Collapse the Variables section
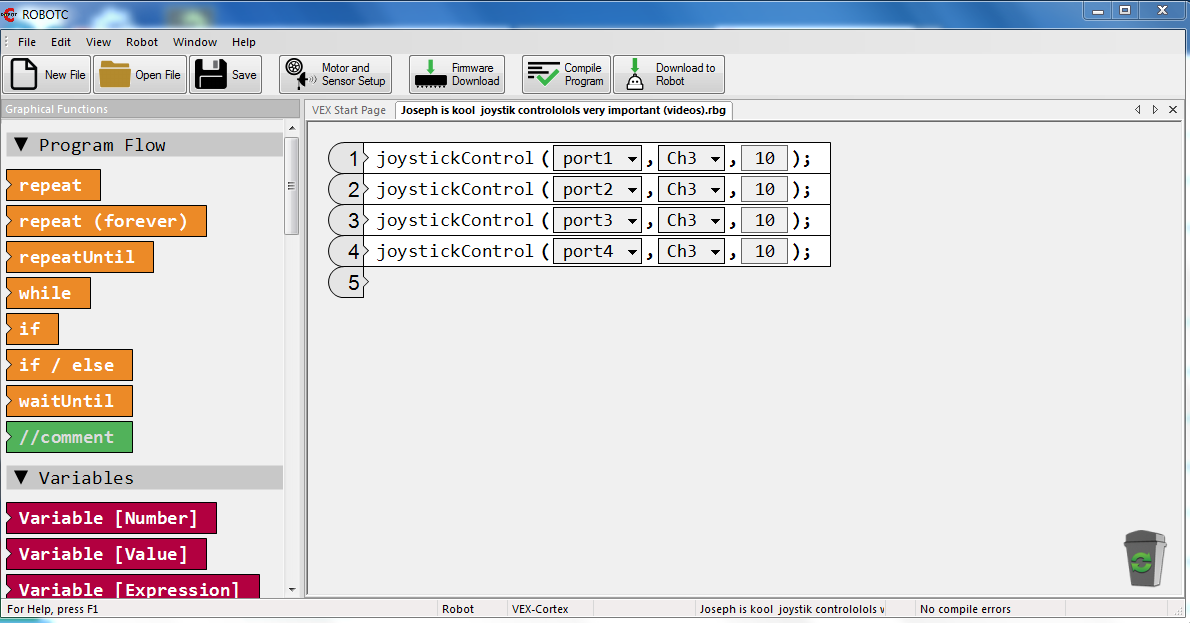This screenshot has height=623, width=1190. click(x=21, y=477)
